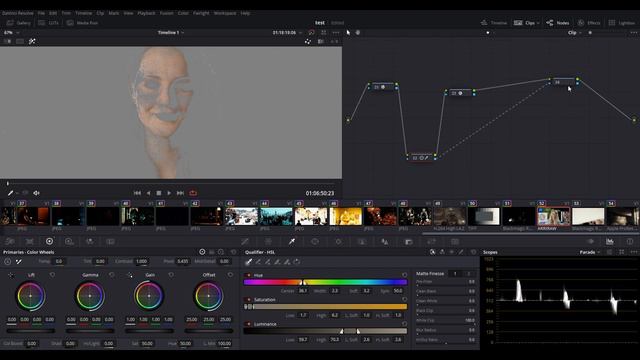
Task: Toggle the Luminance qualifier on or off
Action: click(x=249, y=324)
